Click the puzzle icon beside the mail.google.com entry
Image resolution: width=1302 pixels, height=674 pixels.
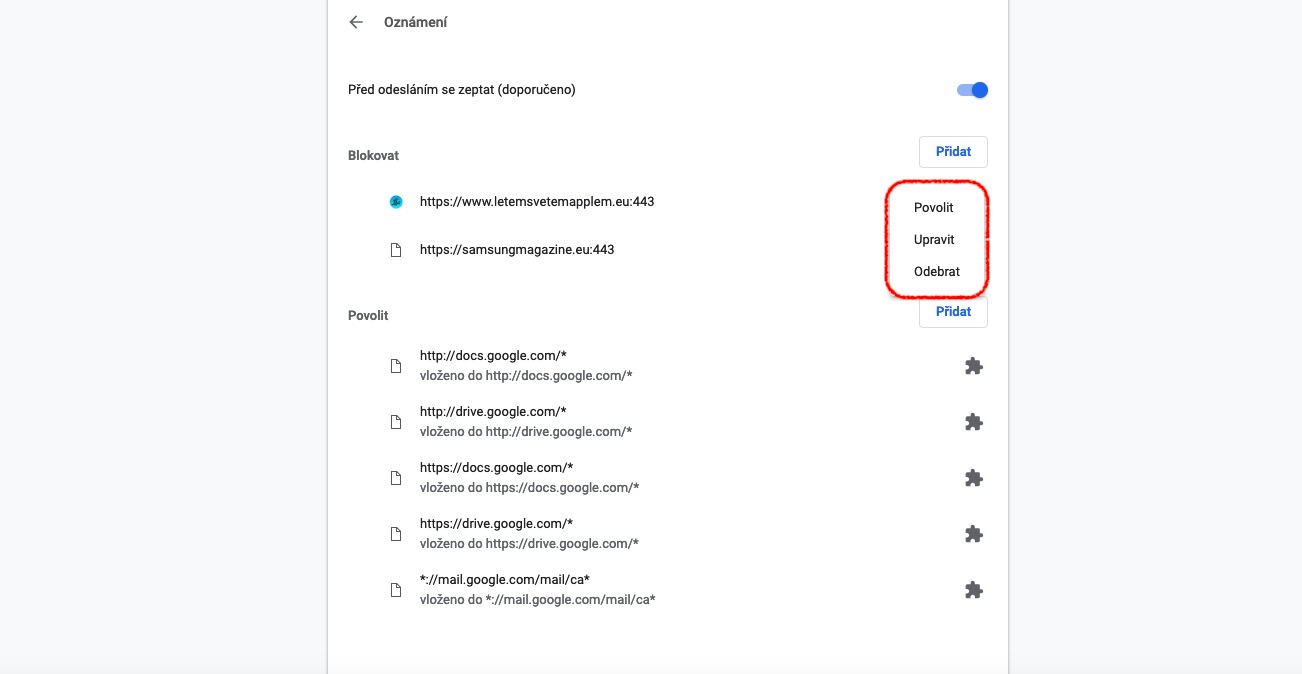point(974,590)
